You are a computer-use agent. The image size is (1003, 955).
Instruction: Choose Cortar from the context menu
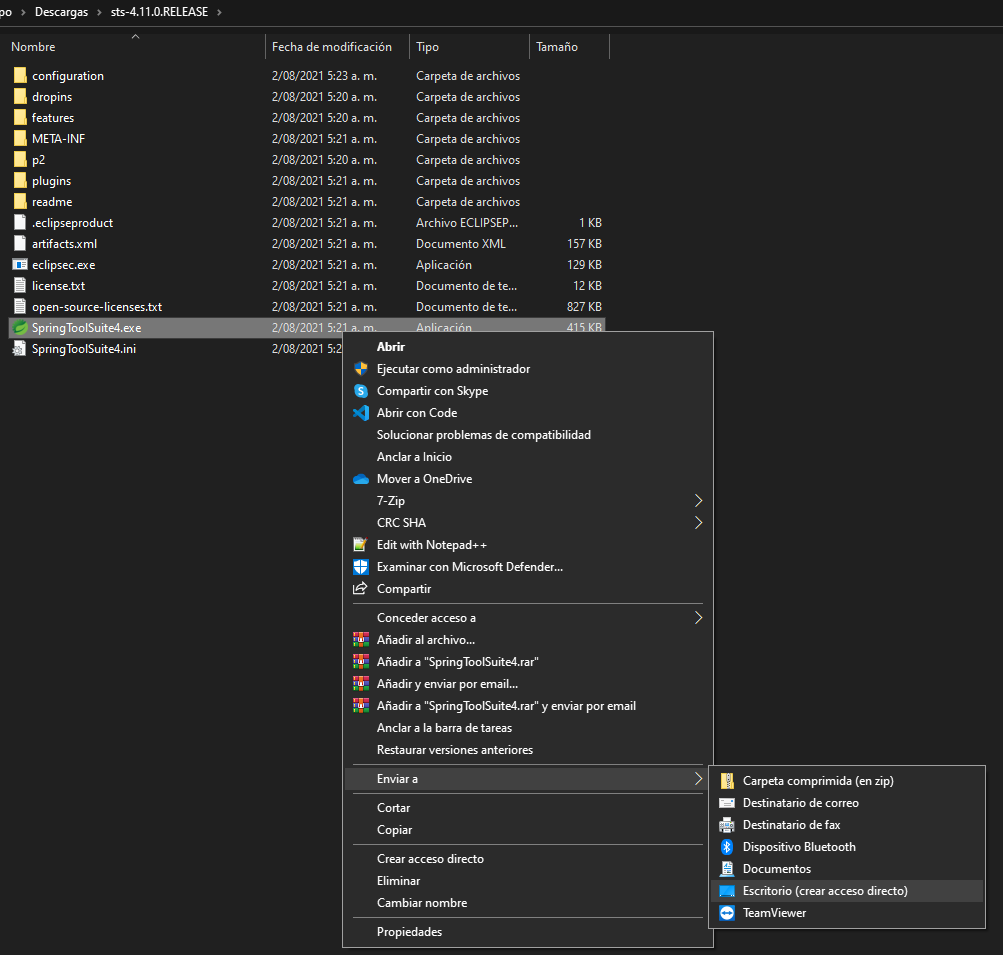[393, 808]
